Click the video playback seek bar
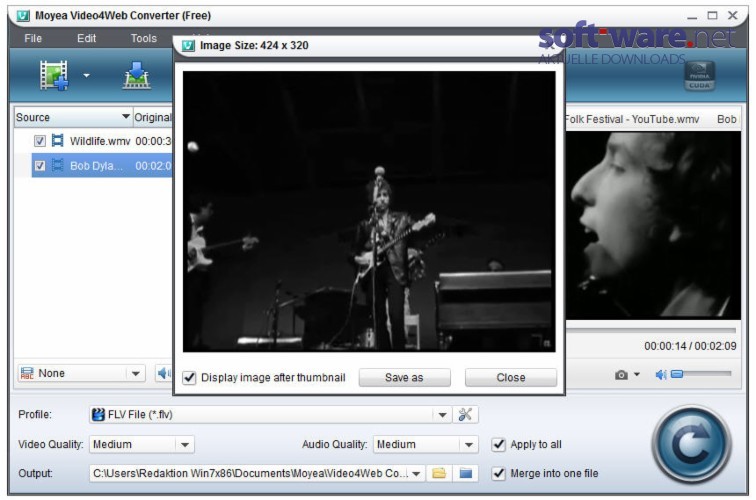This screenshot has width=756, height=500. (x=651, y=330)
